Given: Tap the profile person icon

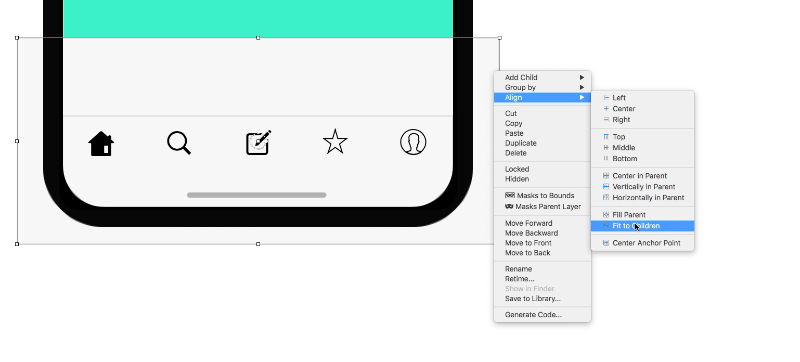Looking at the screenshot, I should [413, 142].
